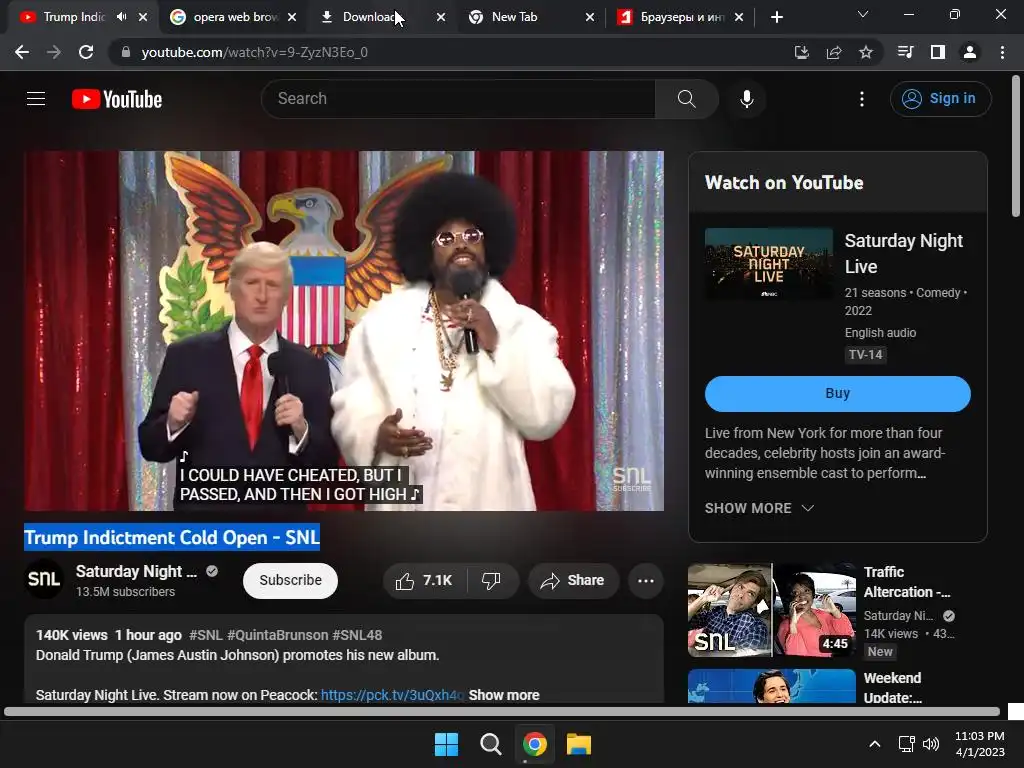Open the #QuintaBrunson hashtag
Viewport: 1024px width, 768px height.
click(x=278, y=635)
